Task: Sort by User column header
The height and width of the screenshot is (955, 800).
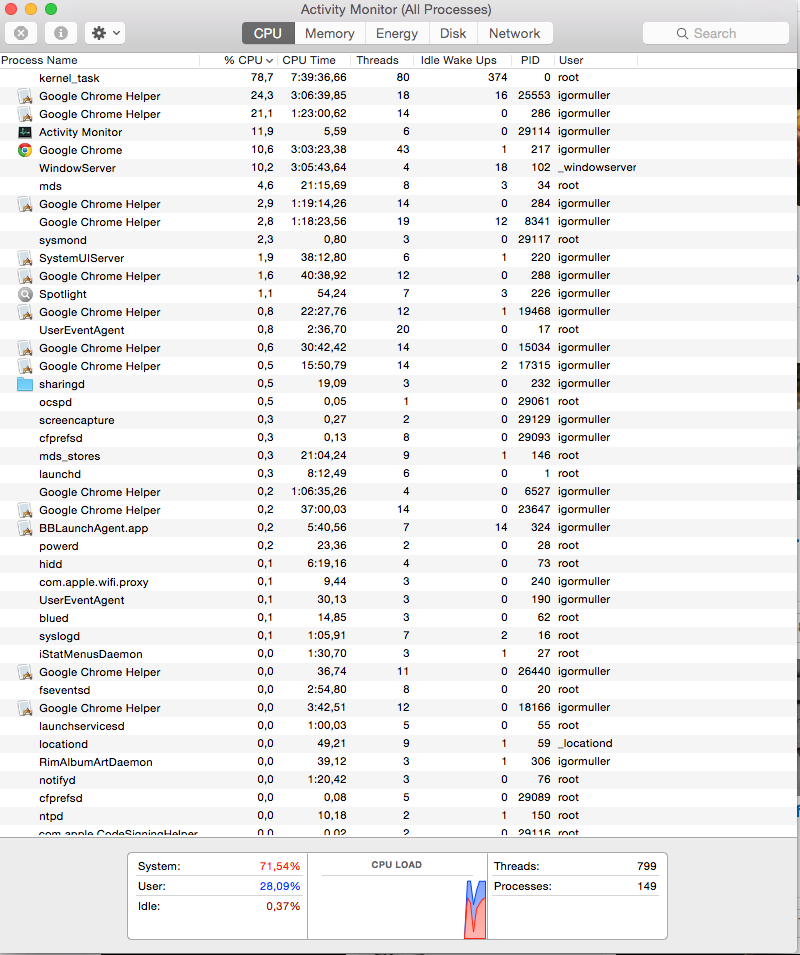Action: (595, 60)
